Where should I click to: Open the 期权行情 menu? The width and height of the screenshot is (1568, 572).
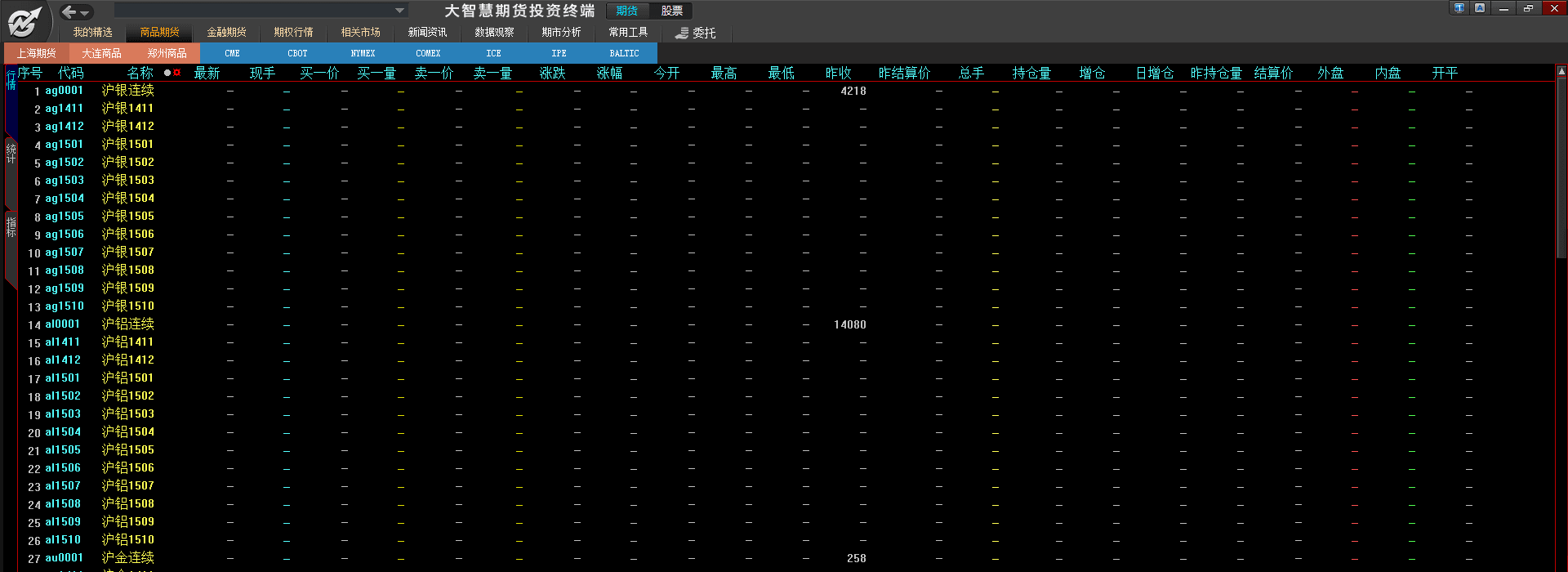tap(293, 32)
